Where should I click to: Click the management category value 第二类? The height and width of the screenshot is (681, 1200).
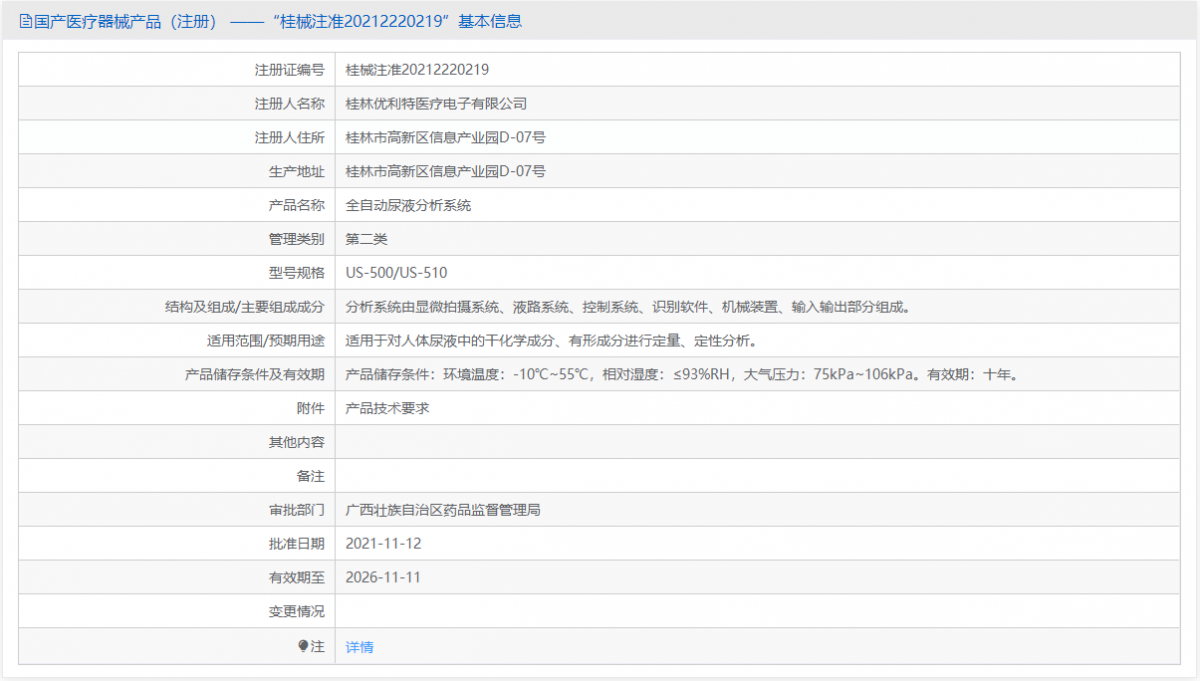pyautogui.click(x=366, y=239)
